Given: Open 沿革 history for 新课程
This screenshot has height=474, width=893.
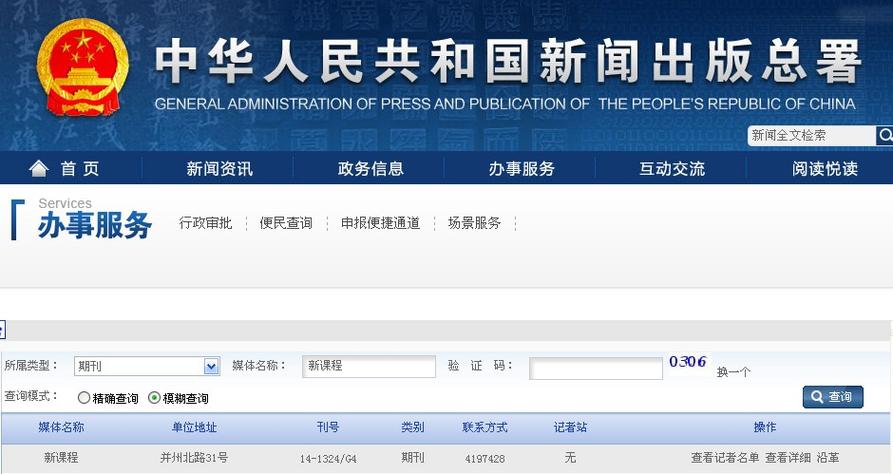Looking at the screenshot, I should click(x=828, y=457).
